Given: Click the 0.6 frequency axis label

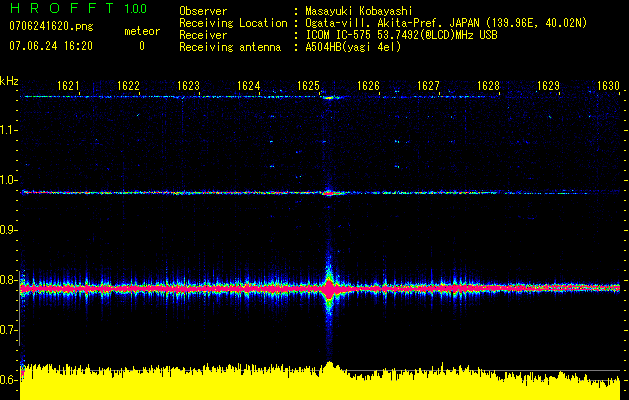Looking at the screenshot, I should pyautogui.click(x=9, y=380).
